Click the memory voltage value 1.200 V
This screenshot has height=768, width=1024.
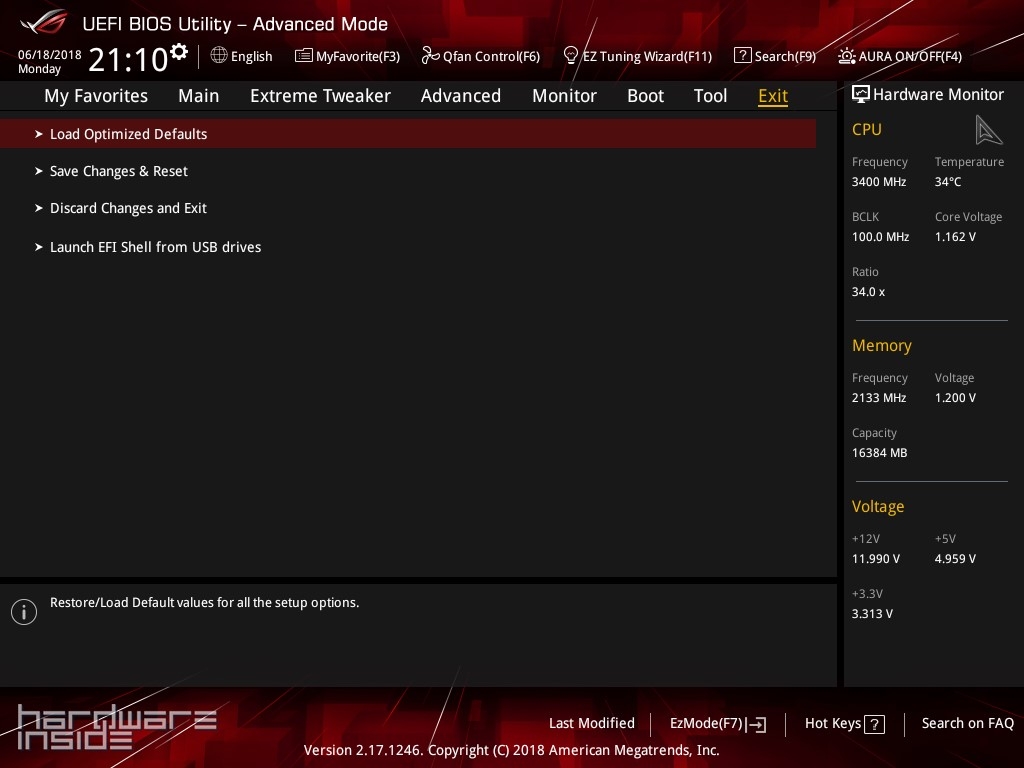(955, 398)
